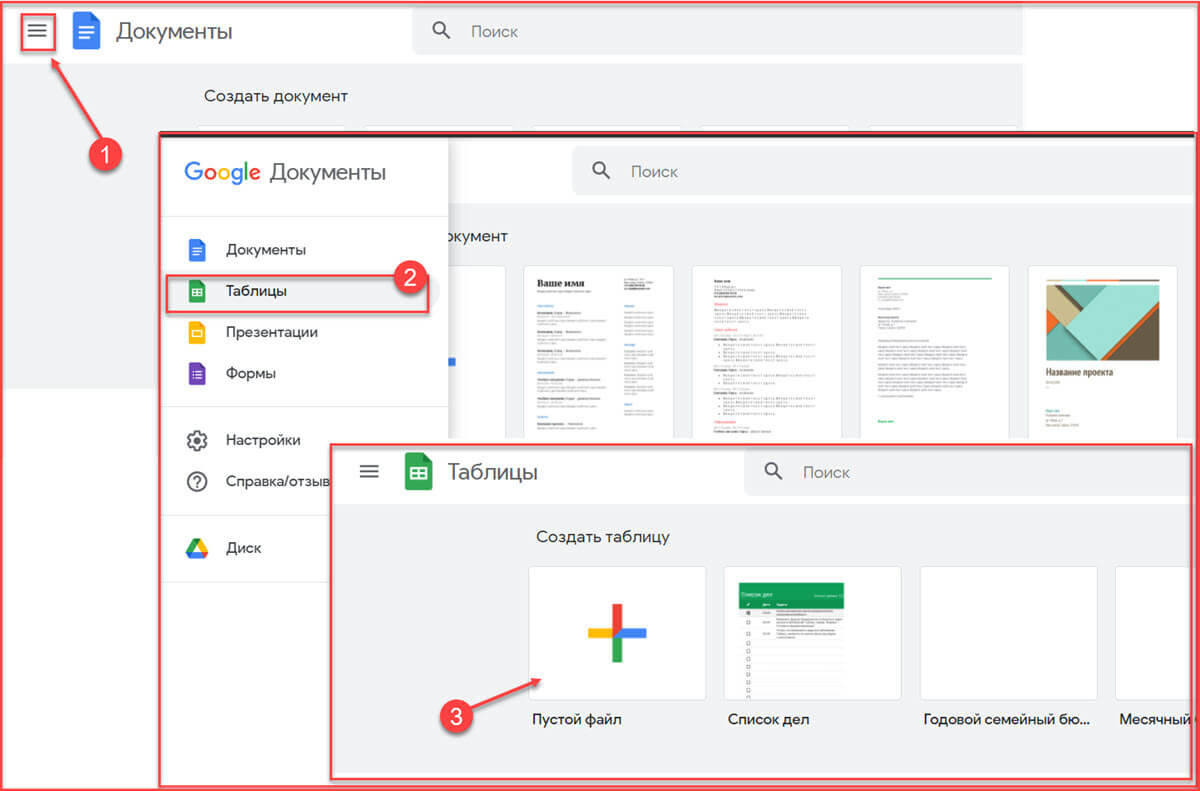This screenshot has height=791, width=1200.
Task: Open the Ваше имя resume template
Action: [x=598, y=352]
